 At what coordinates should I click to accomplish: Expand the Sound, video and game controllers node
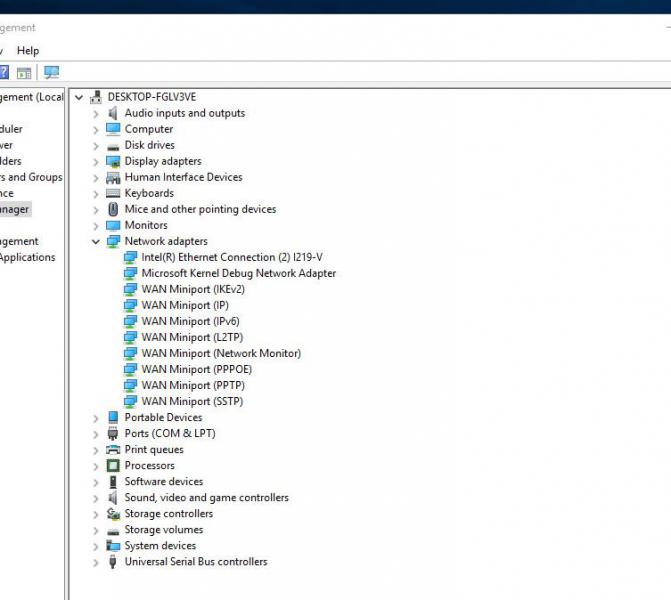point(96,497)
